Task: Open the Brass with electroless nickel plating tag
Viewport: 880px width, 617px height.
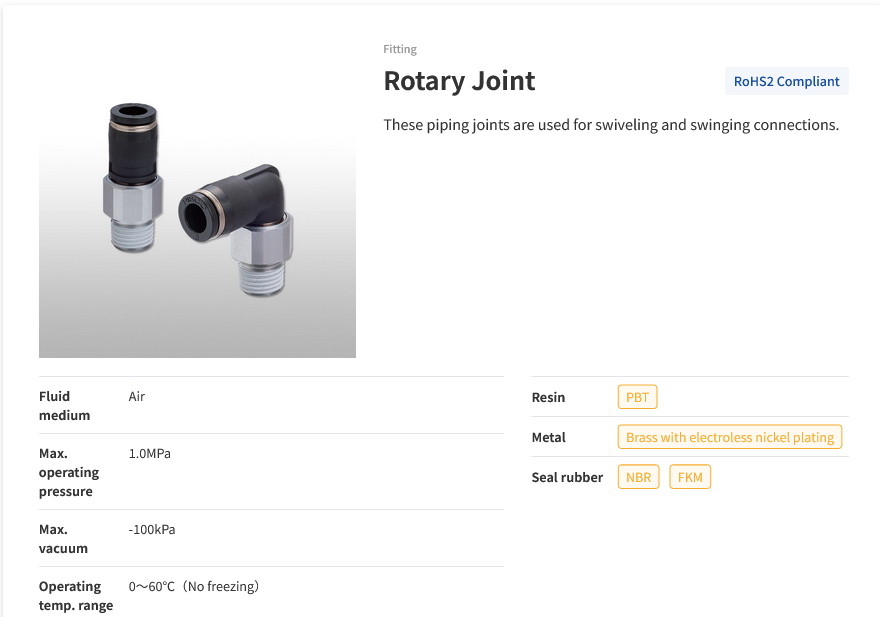Action: coord(729,436)
